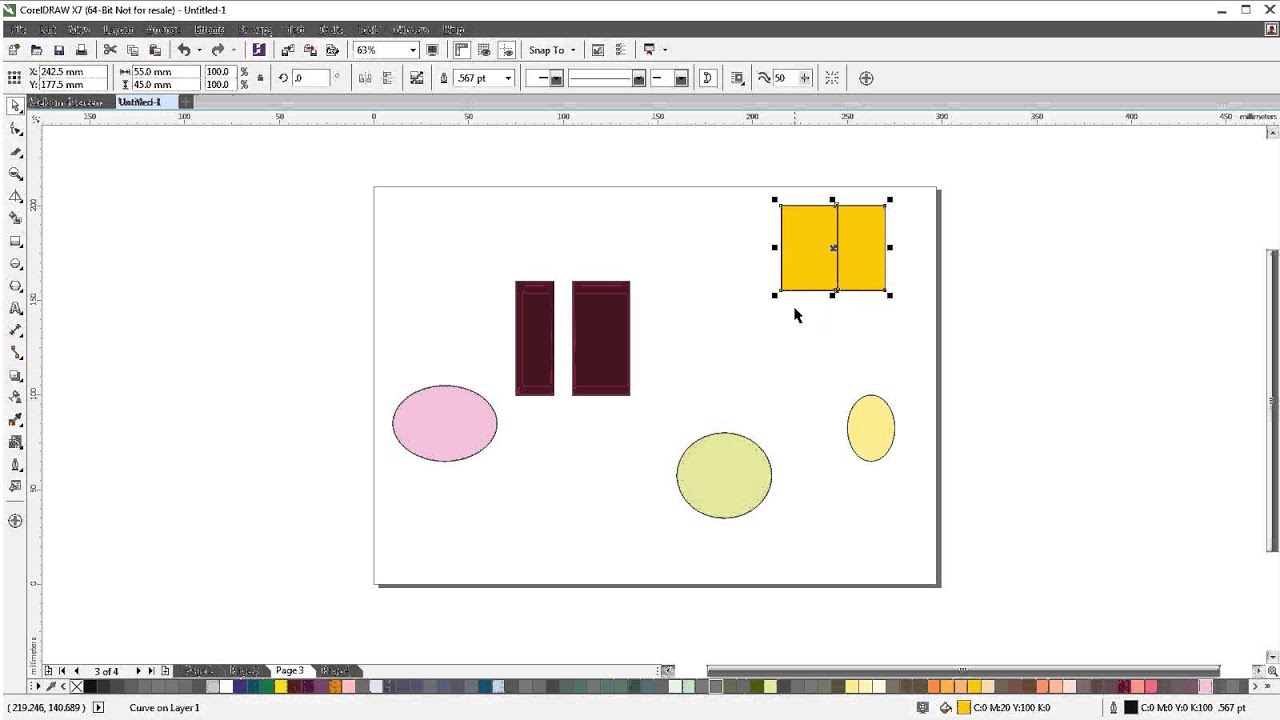The width and height of the screenshot is (1280, 720).
Task: Go to the last page
Action: pos(151,671)
